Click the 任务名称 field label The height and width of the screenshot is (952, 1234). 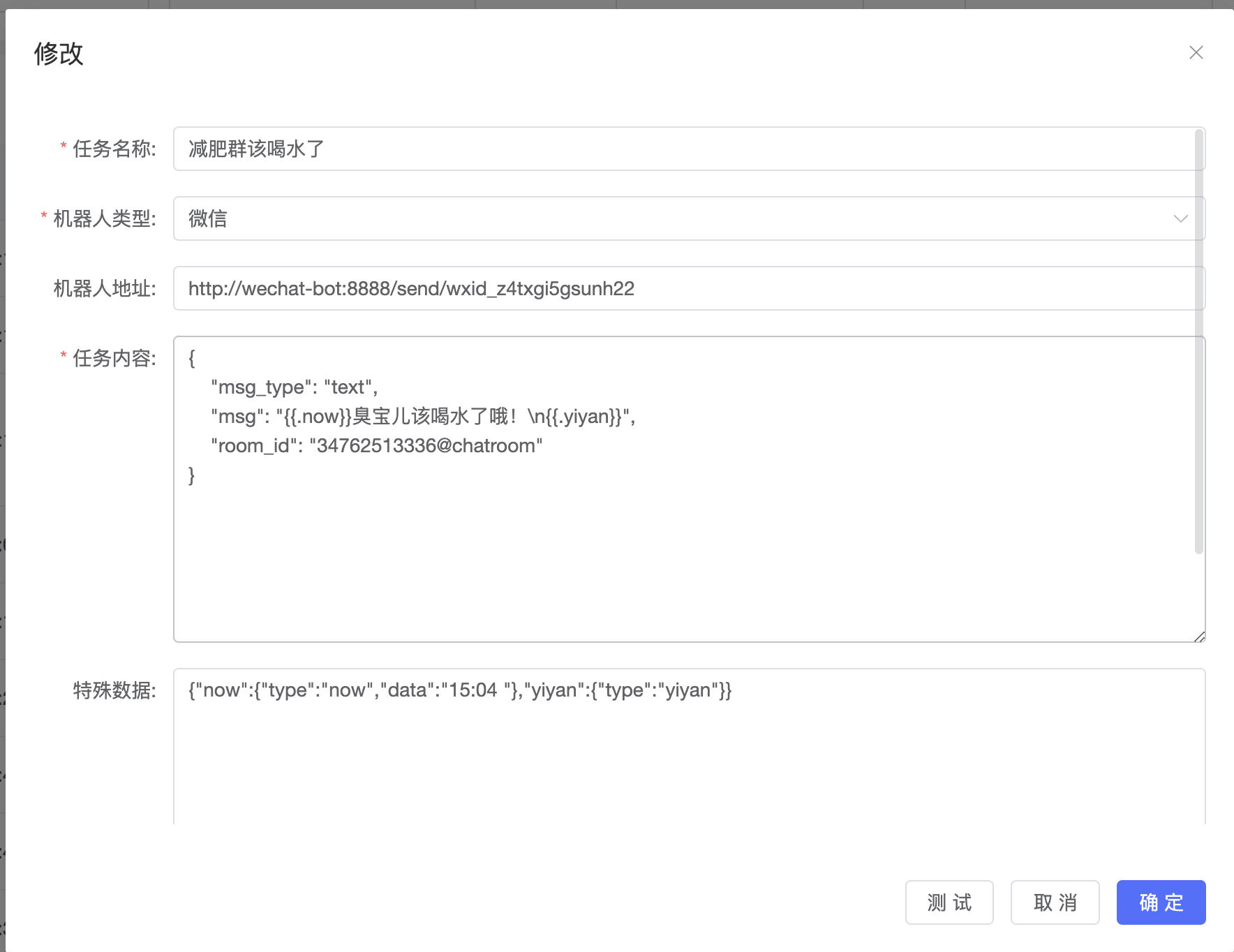tap(114, 149)
